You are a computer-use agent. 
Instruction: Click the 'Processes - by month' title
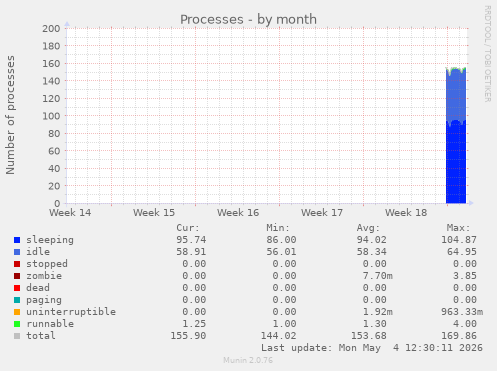pyautogui.click(x=248, y=19)
